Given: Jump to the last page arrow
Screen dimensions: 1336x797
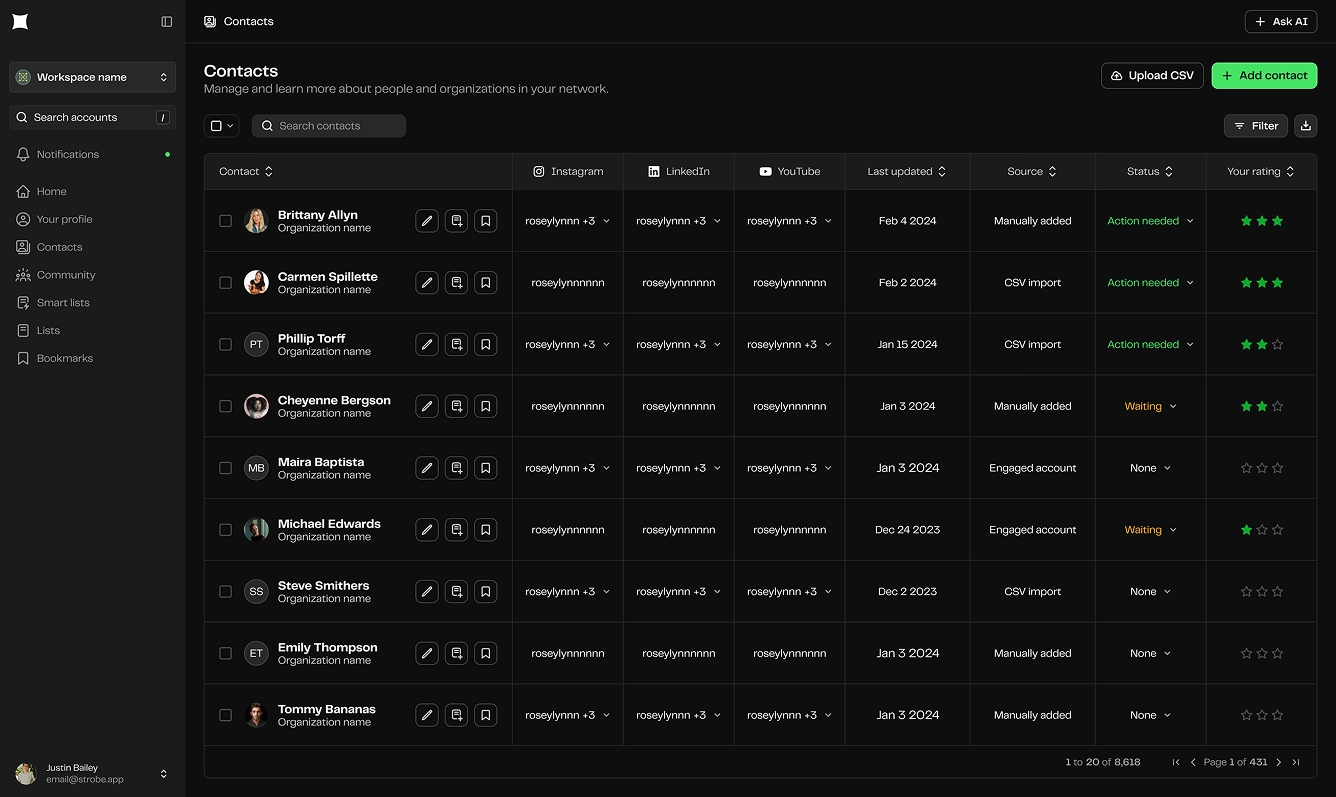Looking at the screenshot, I should (x=1296, y=762).
